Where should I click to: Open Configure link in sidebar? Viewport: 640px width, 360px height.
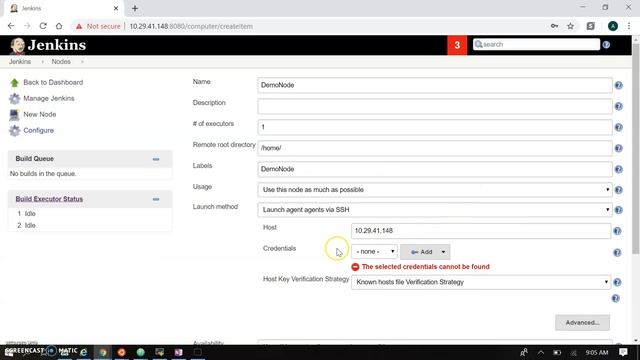tap(38, 130)
